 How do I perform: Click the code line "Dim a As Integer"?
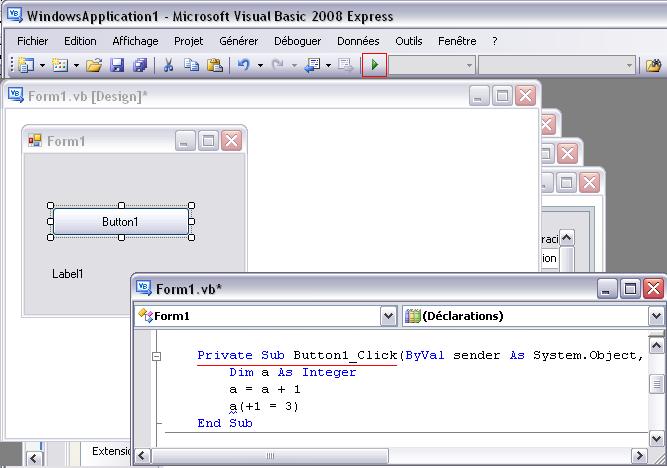coord(293,373)
